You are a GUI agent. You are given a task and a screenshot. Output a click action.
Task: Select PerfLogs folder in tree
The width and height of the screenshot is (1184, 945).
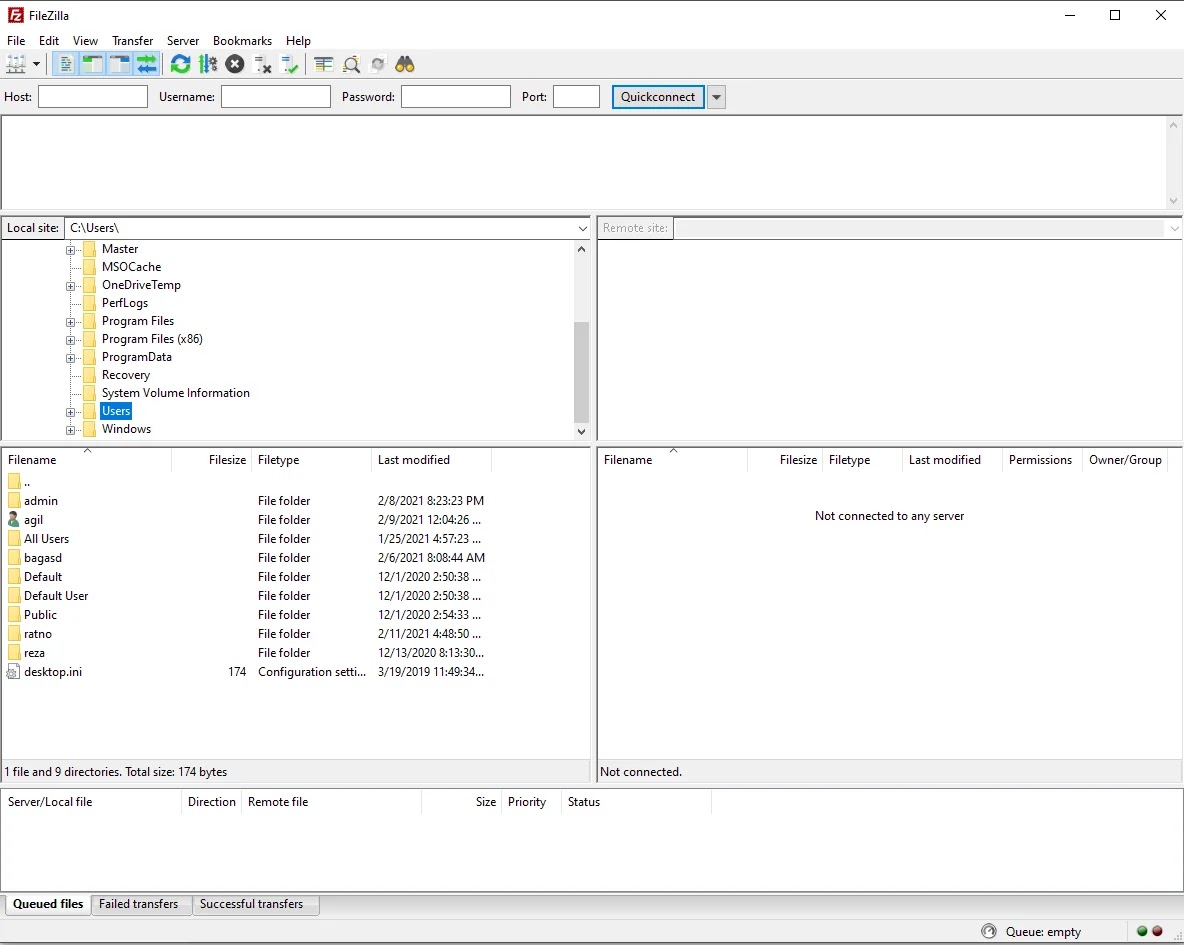click(x=125, y=303)
